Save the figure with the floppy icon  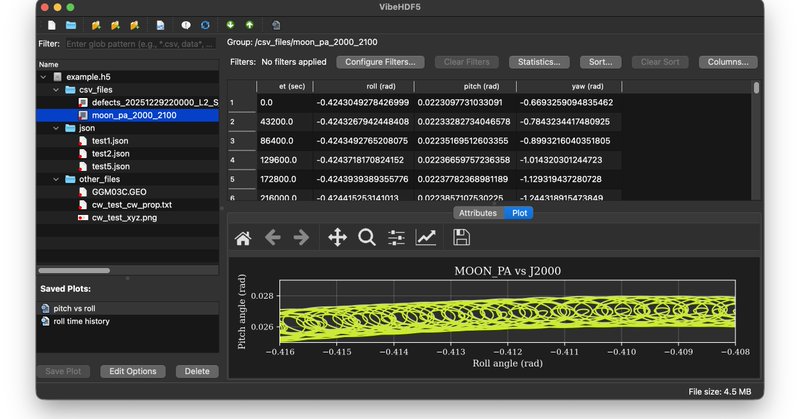click(461, 237)
